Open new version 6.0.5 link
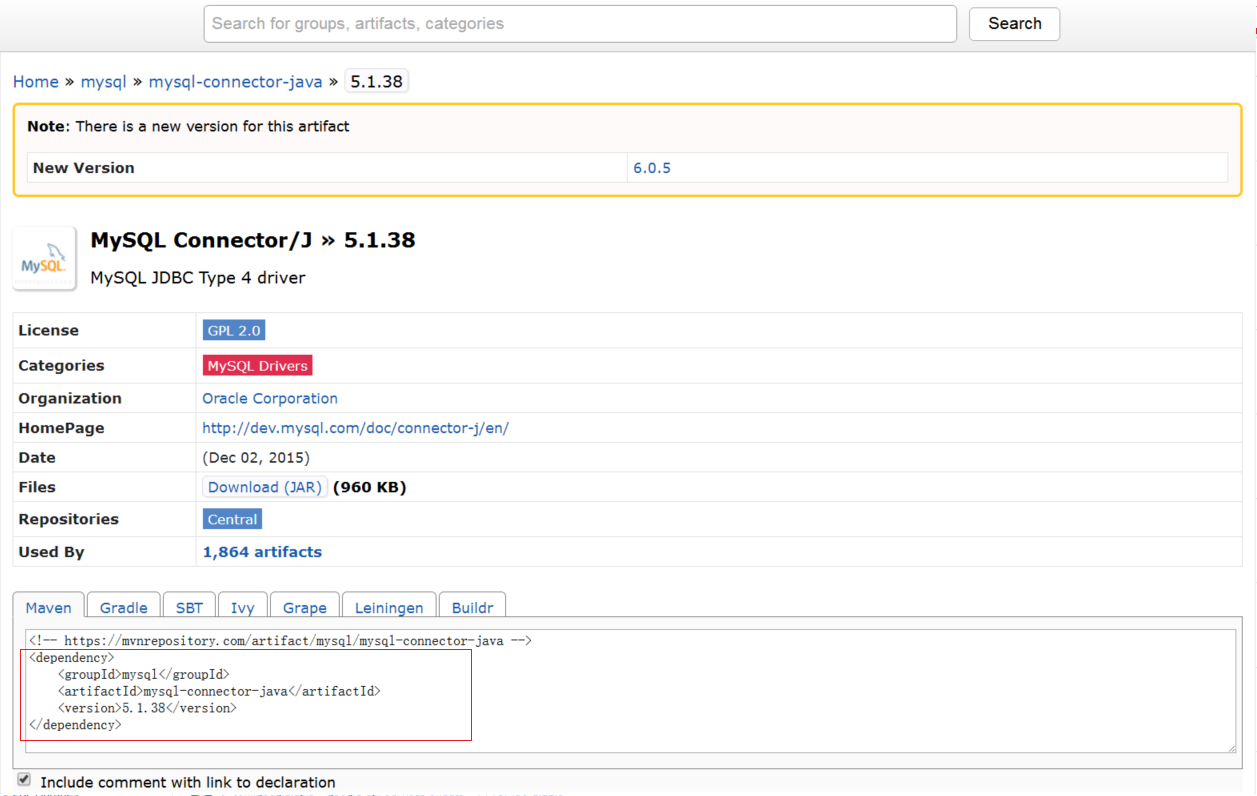Image resolution: width=1257 pixels, height=796 pixels. click(652, 168)
